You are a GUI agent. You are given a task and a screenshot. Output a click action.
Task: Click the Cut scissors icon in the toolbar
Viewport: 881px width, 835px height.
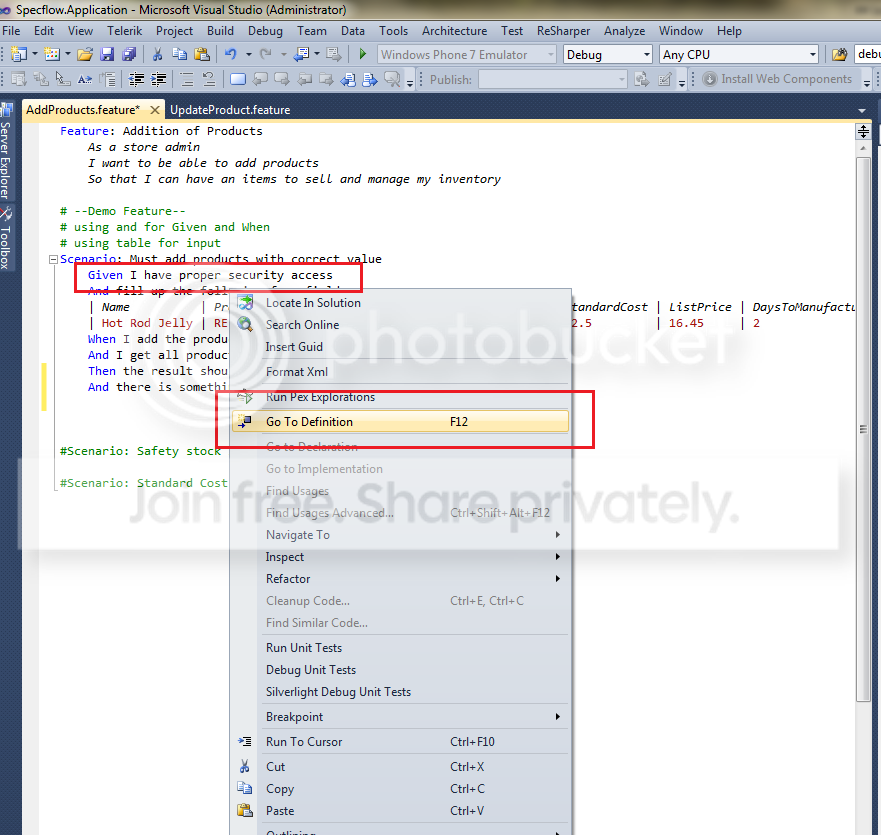[158, 55]
